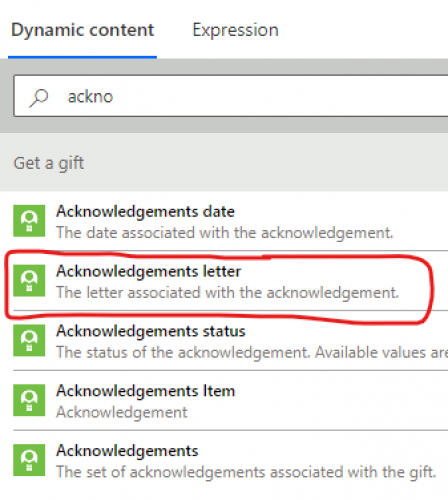Click description 'The date associated with the acknowledgement'
The image size is (448, 500).
pos(225,232)
